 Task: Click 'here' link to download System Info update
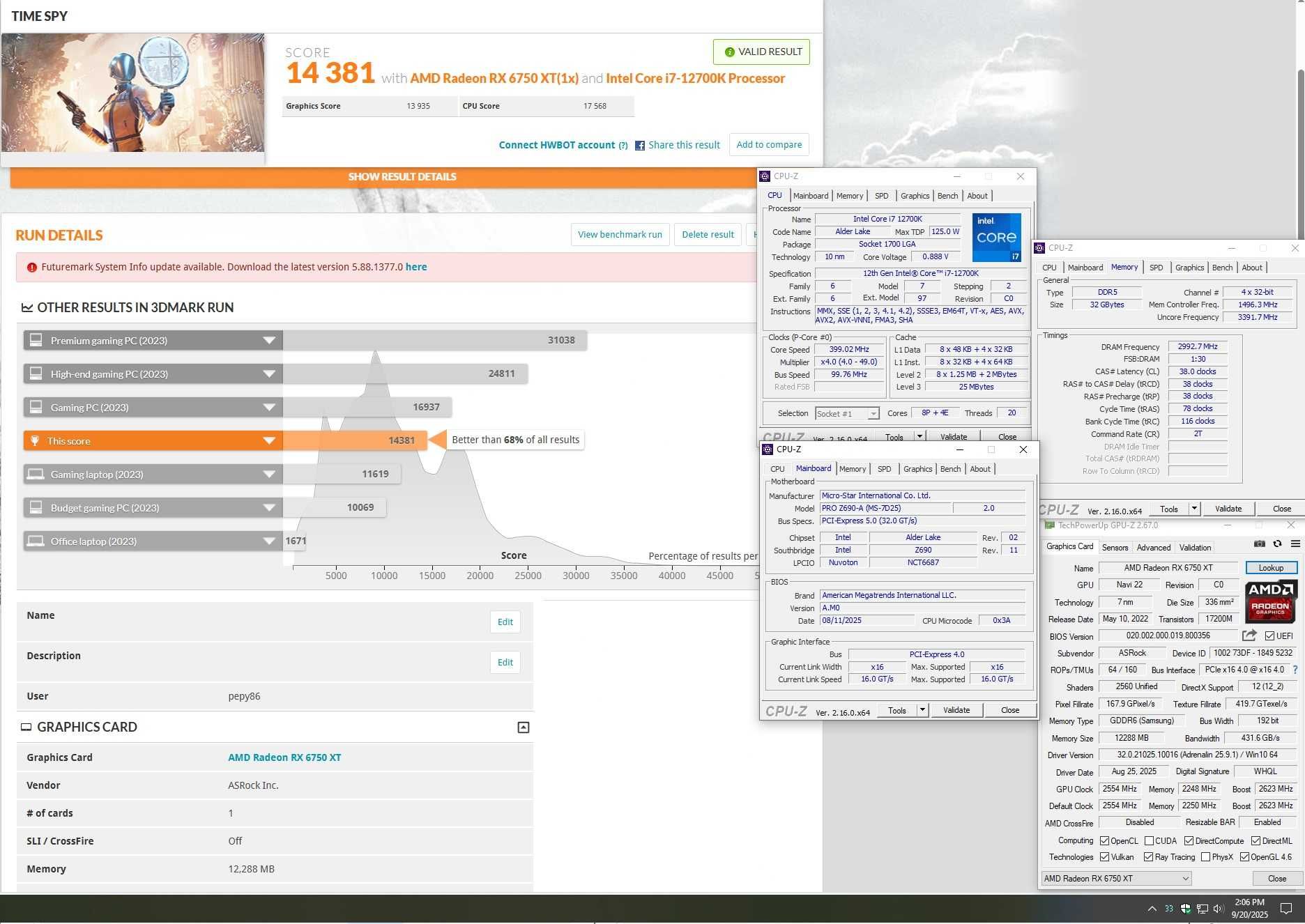point(416,267)
